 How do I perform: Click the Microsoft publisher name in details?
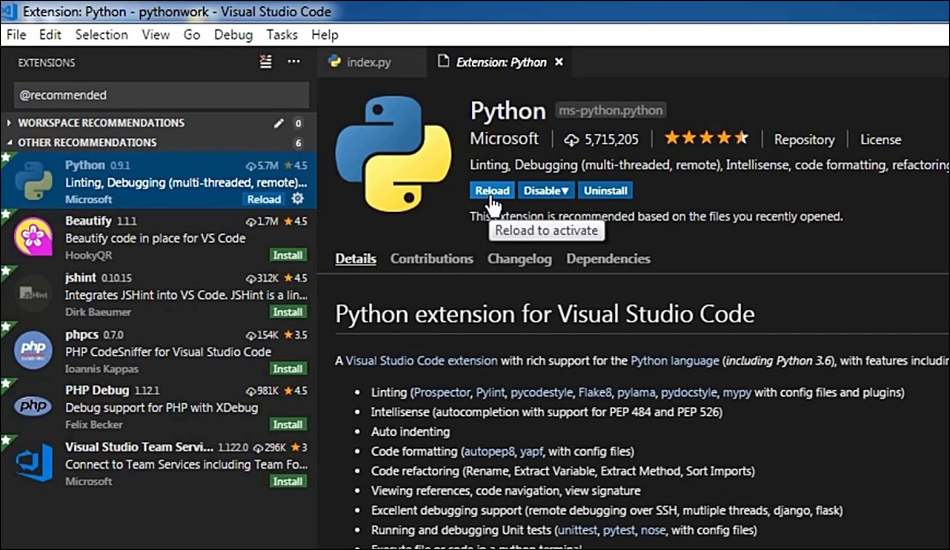(x=504, y=138)
